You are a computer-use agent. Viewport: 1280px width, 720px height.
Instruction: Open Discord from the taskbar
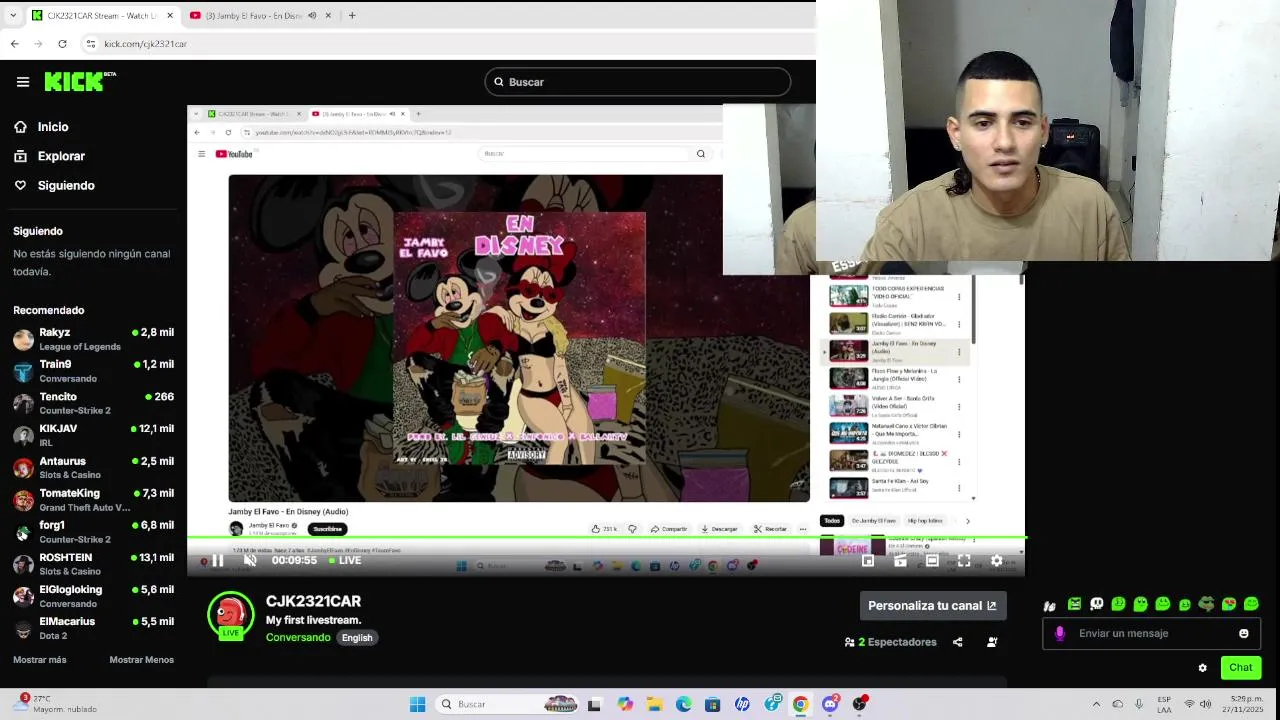[829, 704]
